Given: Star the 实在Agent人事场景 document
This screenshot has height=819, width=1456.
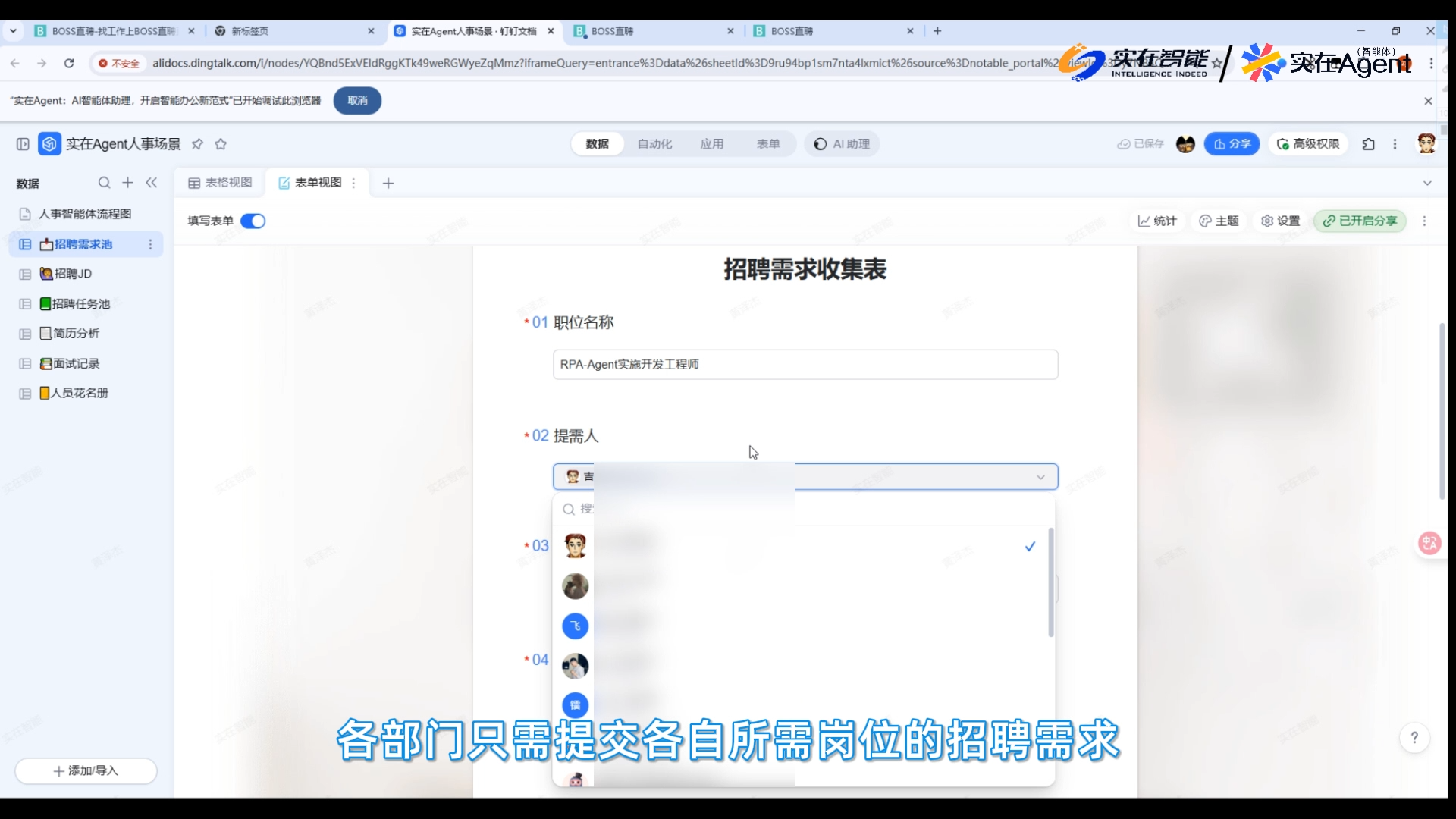Looking at the screenshot, I should [x=221, y=144].
